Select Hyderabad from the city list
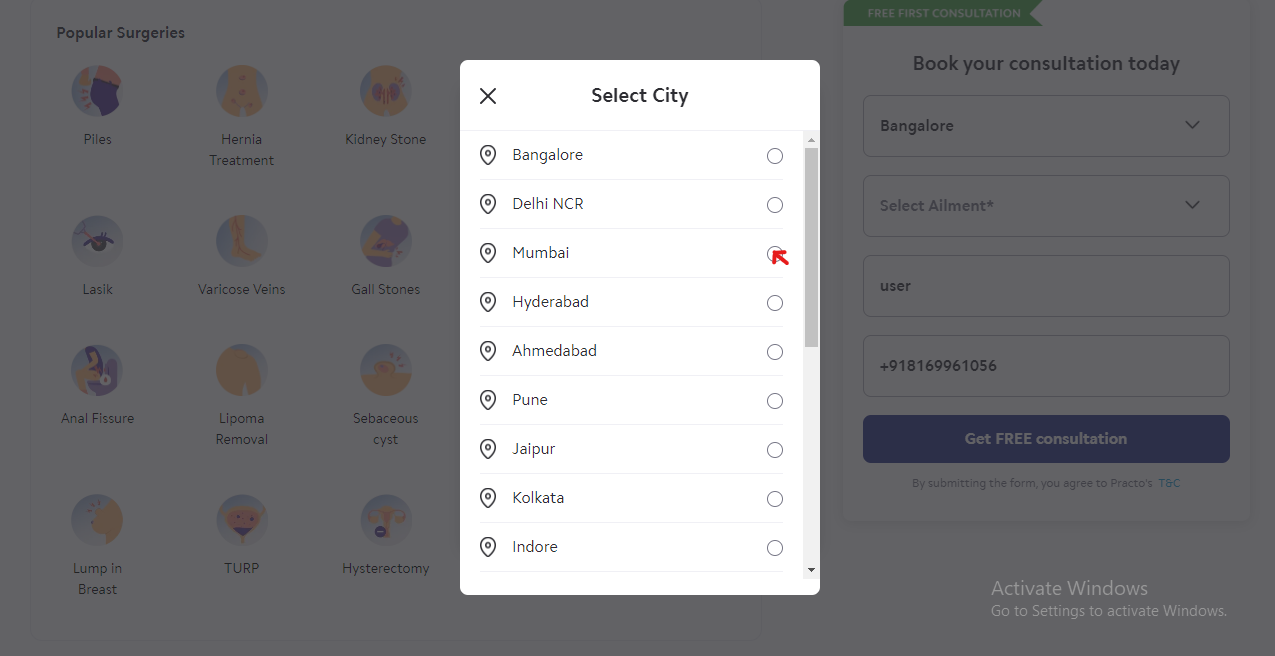Viewport: 1275px width, 656px height. pyautogui.click(x=551, y=302)
